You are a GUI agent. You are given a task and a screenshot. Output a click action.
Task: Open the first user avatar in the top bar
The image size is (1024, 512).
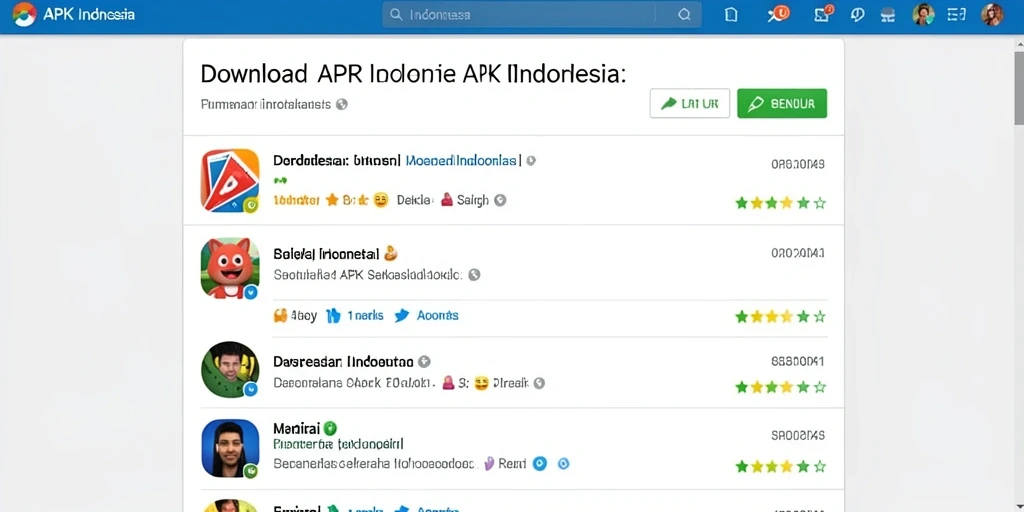923,14
